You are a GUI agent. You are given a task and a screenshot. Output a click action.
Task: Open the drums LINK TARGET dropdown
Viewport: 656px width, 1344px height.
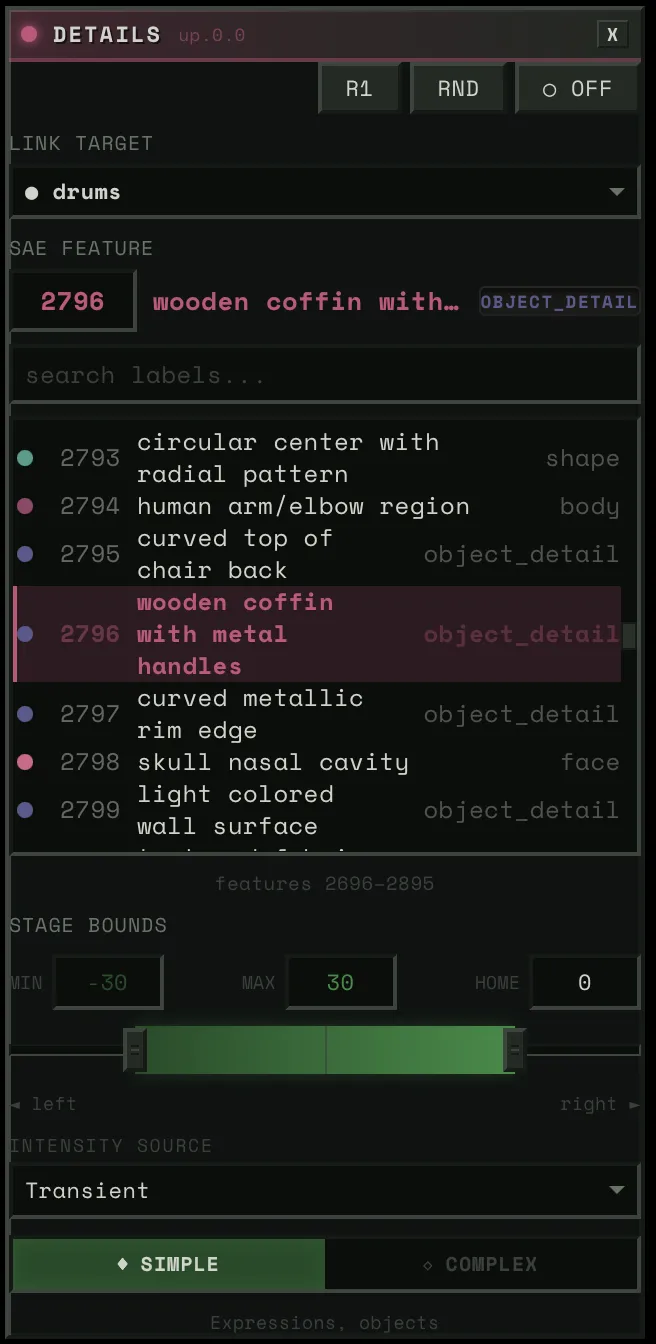(x=325, y=190)
